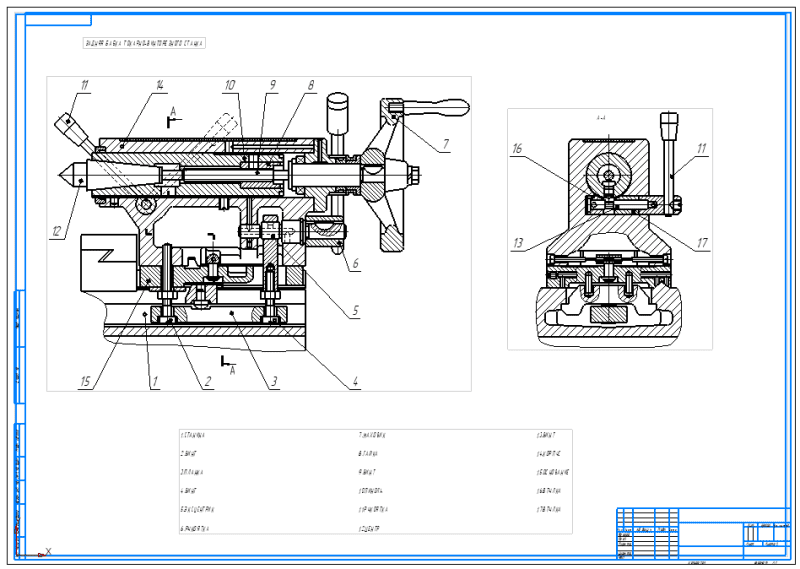
Task: Click callout number 6 on the main view
Action: [x=356, y=263]
